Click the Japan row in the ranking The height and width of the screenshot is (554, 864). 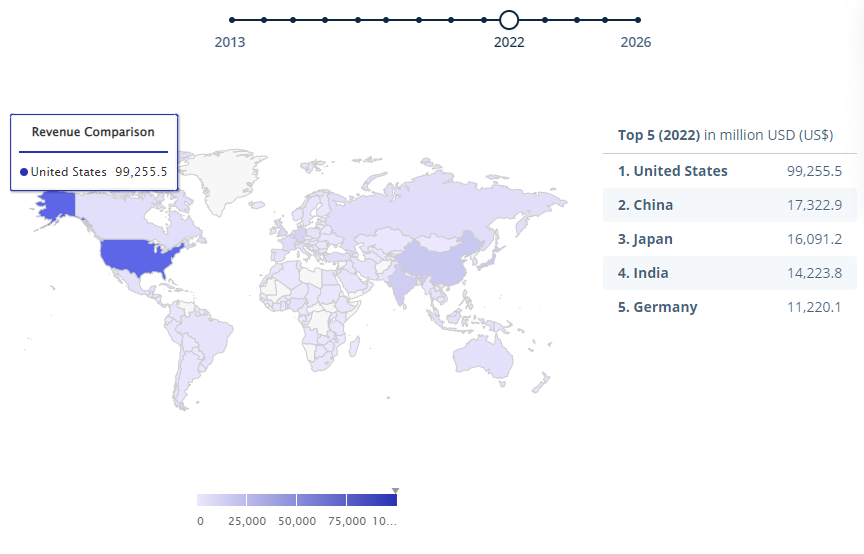coord(729,239)
